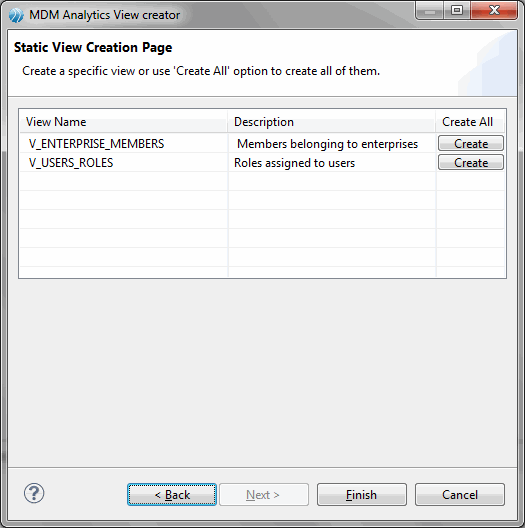Select the V_USERS_ROLES row name

(x=71, y=163)
